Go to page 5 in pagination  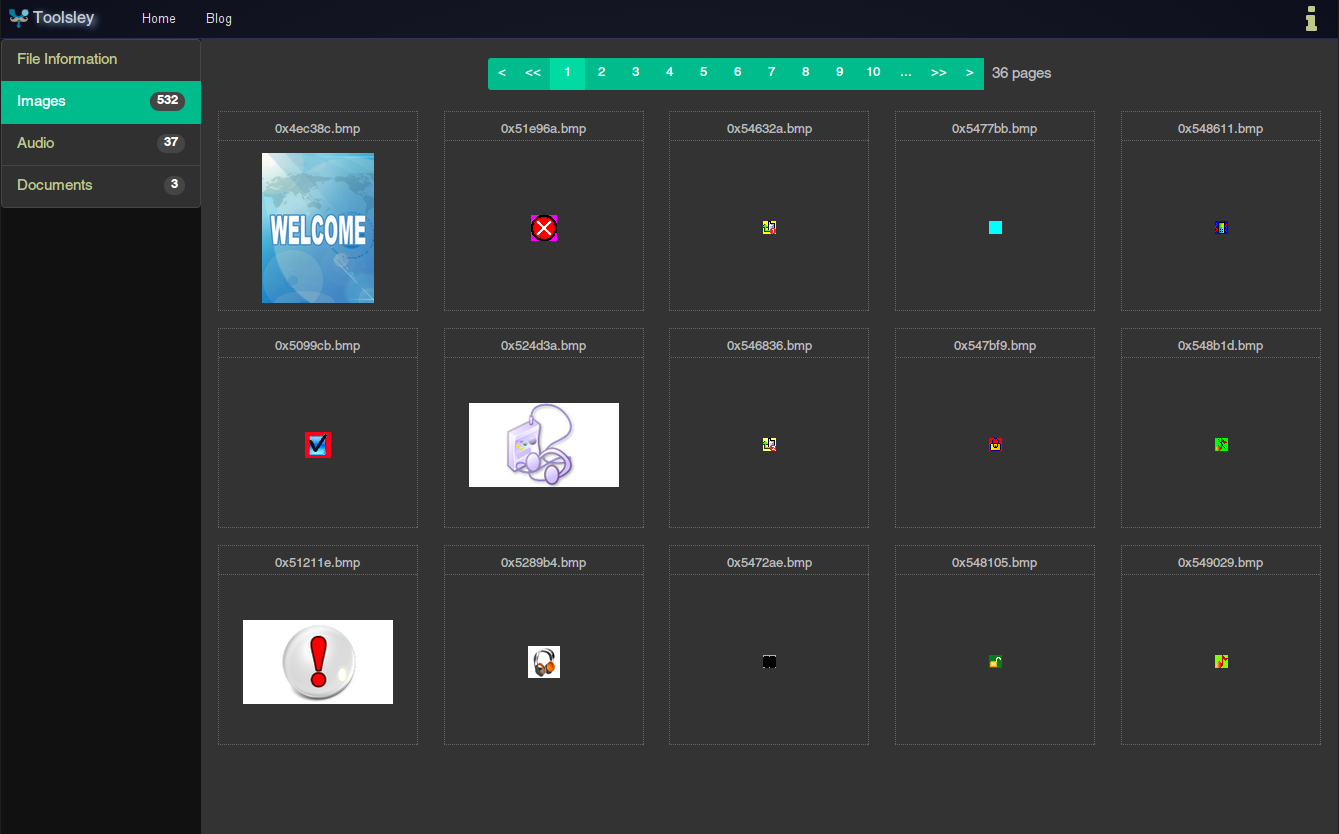tap(704, 73)
